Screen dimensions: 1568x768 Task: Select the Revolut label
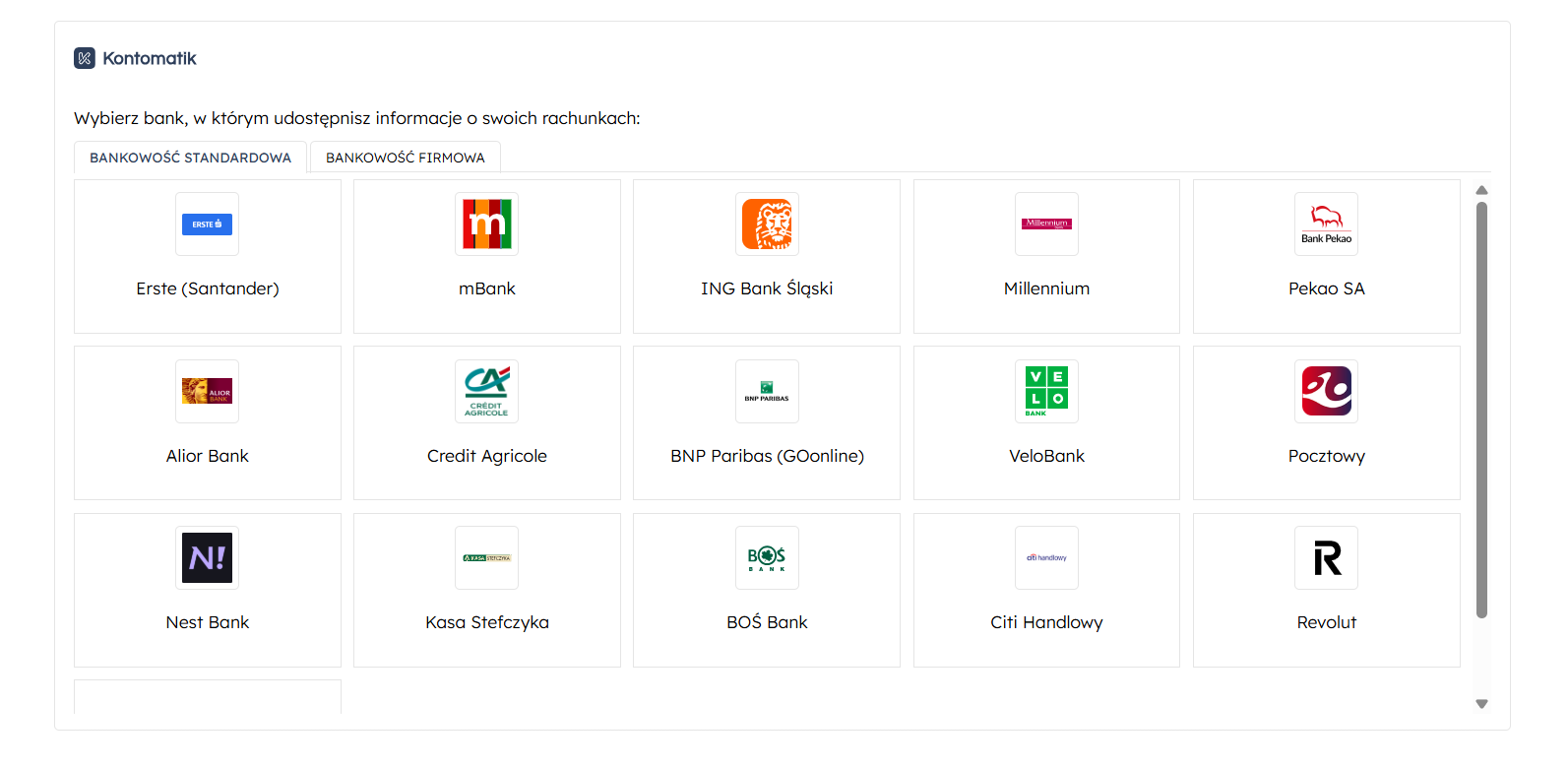1326,622
